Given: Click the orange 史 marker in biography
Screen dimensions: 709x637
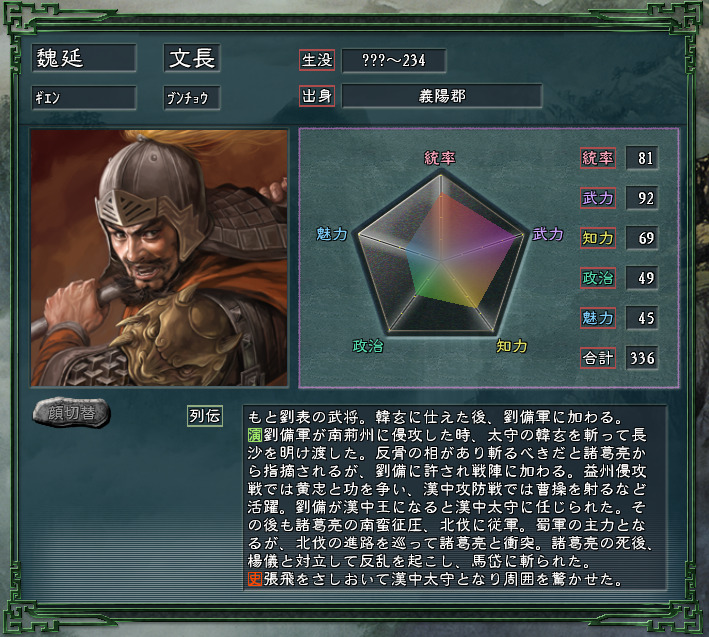Looking at the screenshot, I should pyautogui.click(x=255, y=579).
